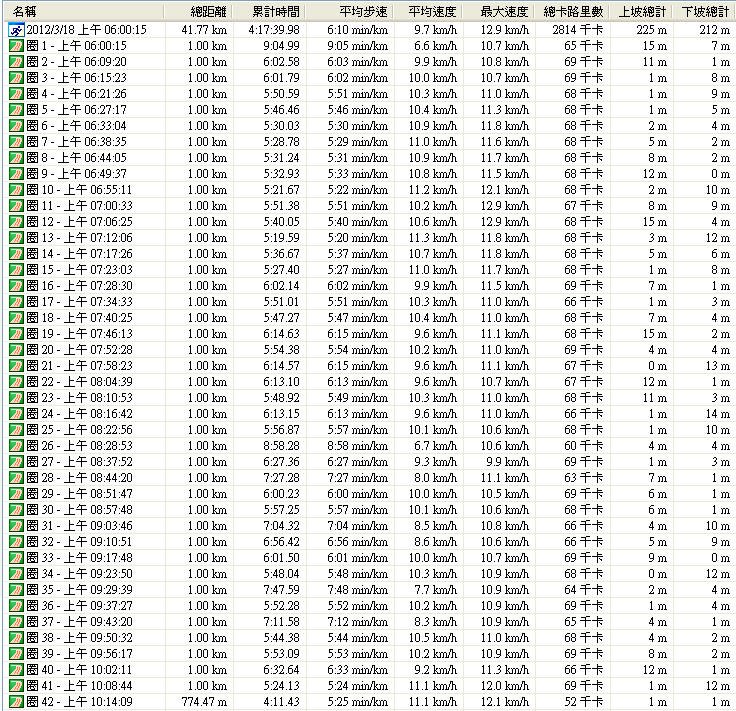
Task: Click the lap icon beside 圈 30
Action: point(16,511)
